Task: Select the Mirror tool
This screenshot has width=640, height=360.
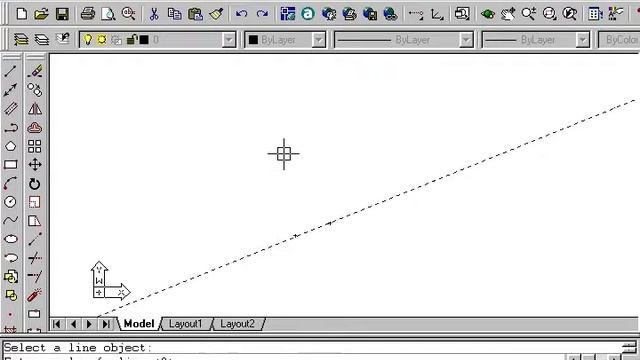Action: click(35, 109)
